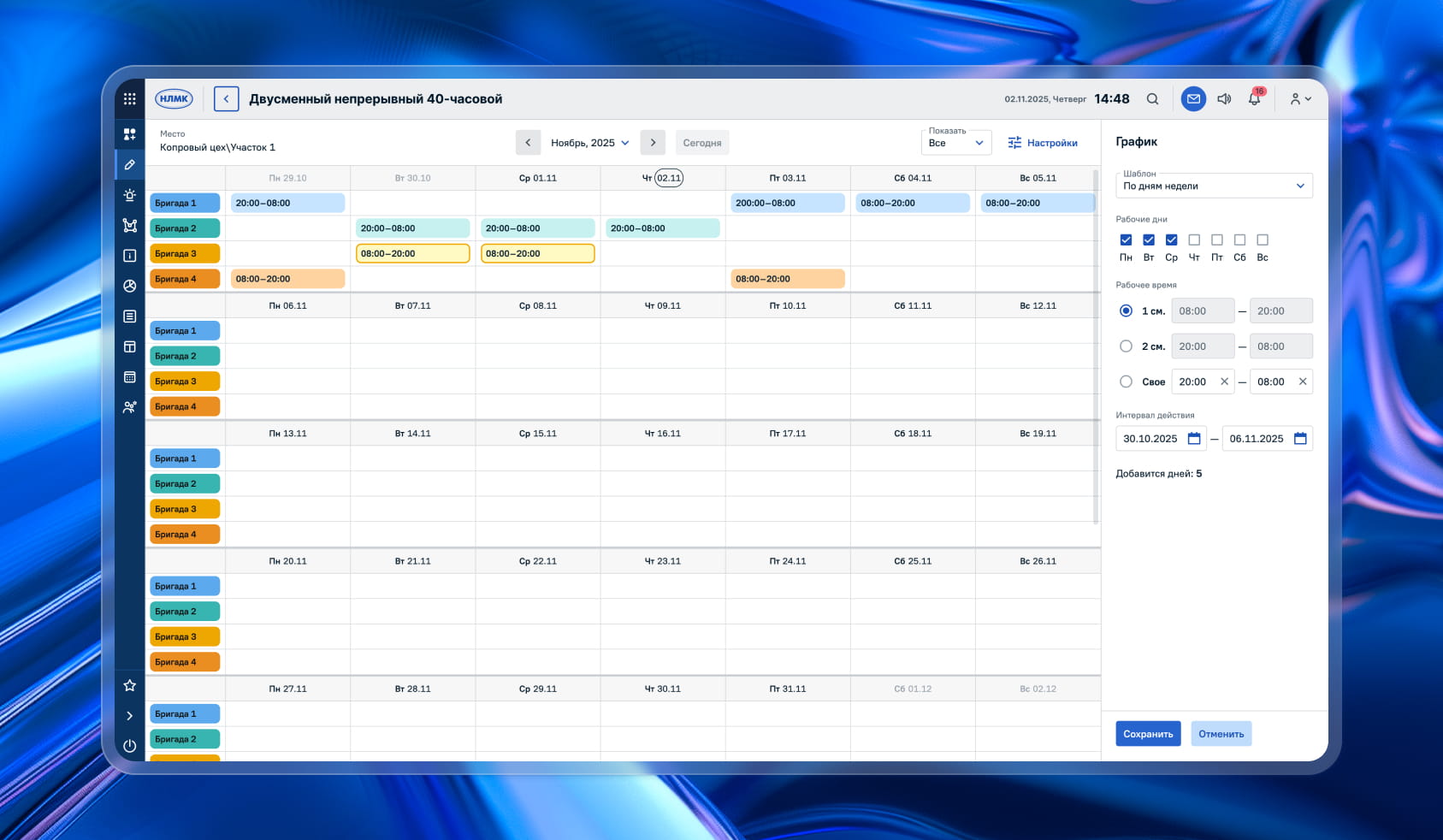Uncheck the Вт working day checkbox

[x=1149, y=240]
